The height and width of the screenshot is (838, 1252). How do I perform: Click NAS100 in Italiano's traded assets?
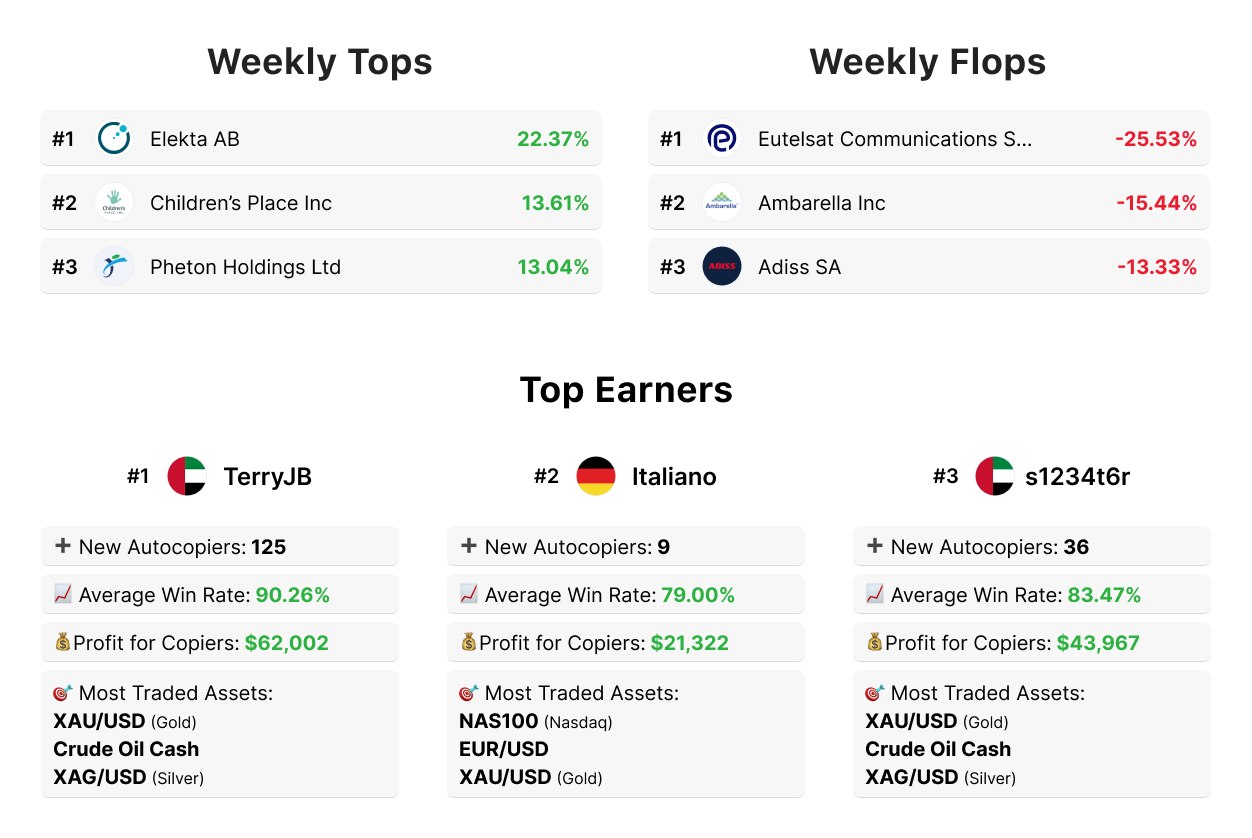[499, 721]
